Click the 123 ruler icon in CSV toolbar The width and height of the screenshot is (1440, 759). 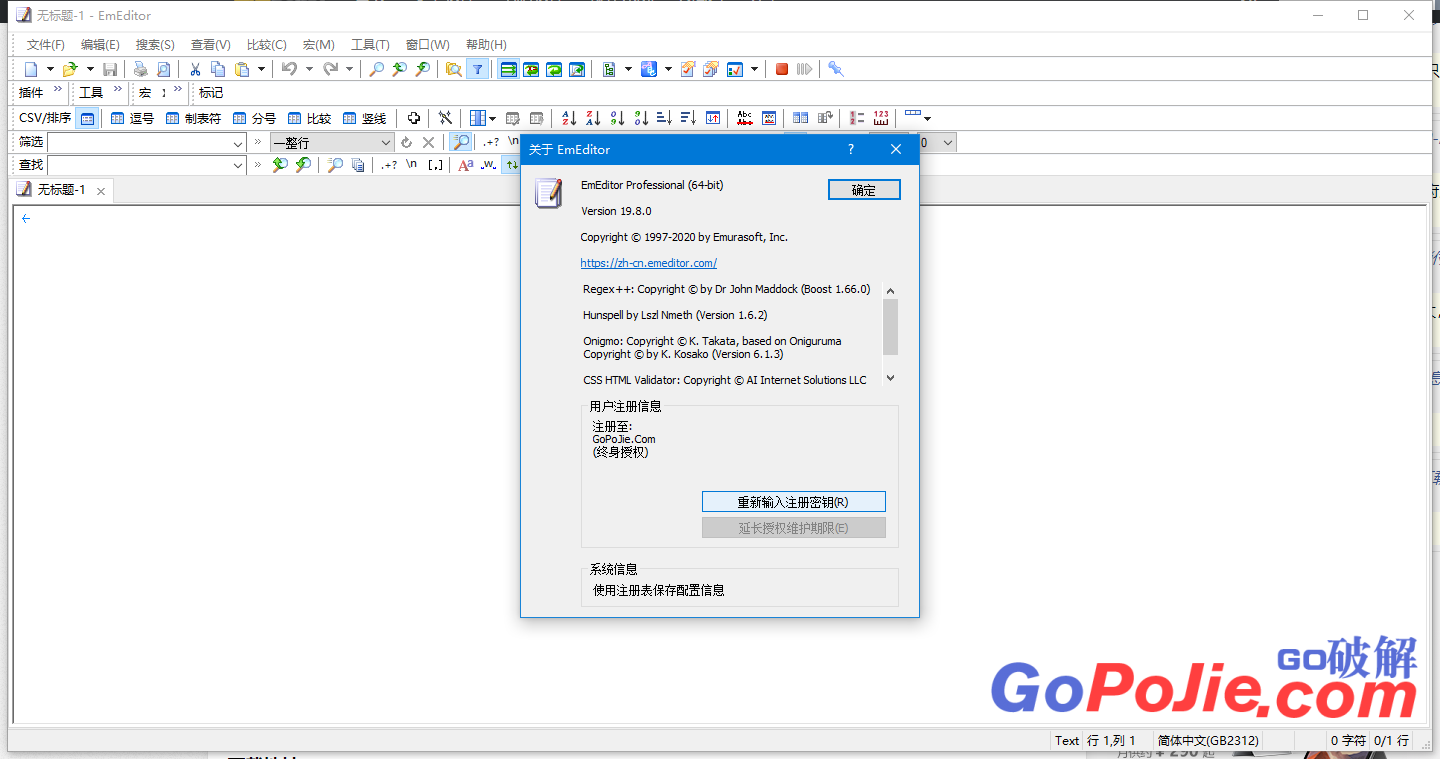point(881,118)
